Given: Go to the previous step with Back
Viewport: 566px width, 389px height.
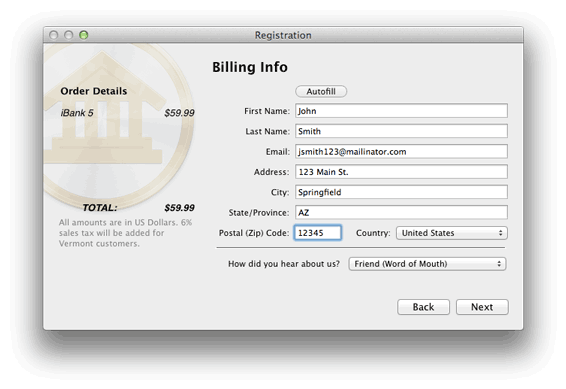Looking at the screenshot, I should (423, 307).
